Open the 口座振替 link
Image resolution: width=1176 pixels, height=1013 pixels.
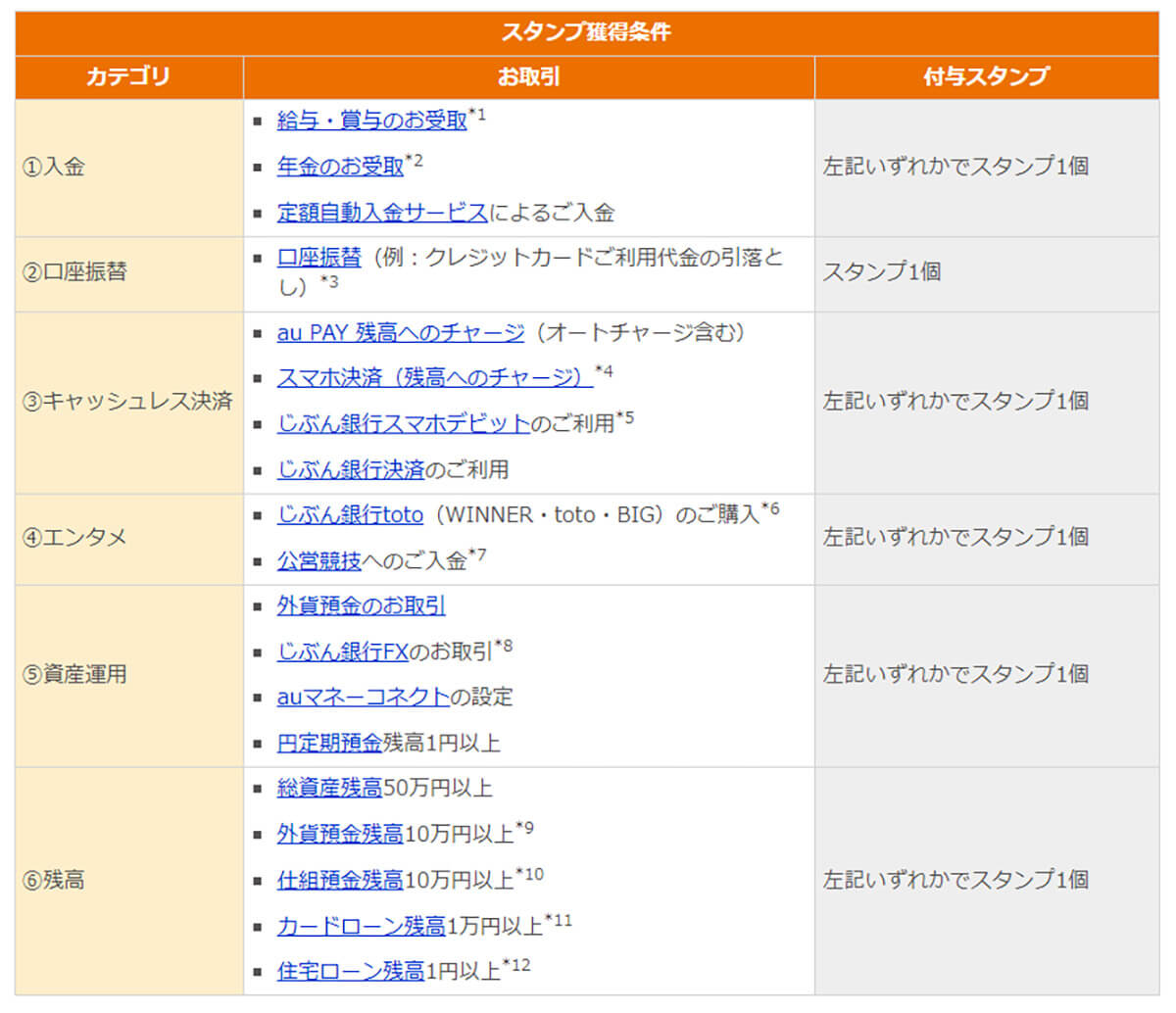[x=319, y=258]
